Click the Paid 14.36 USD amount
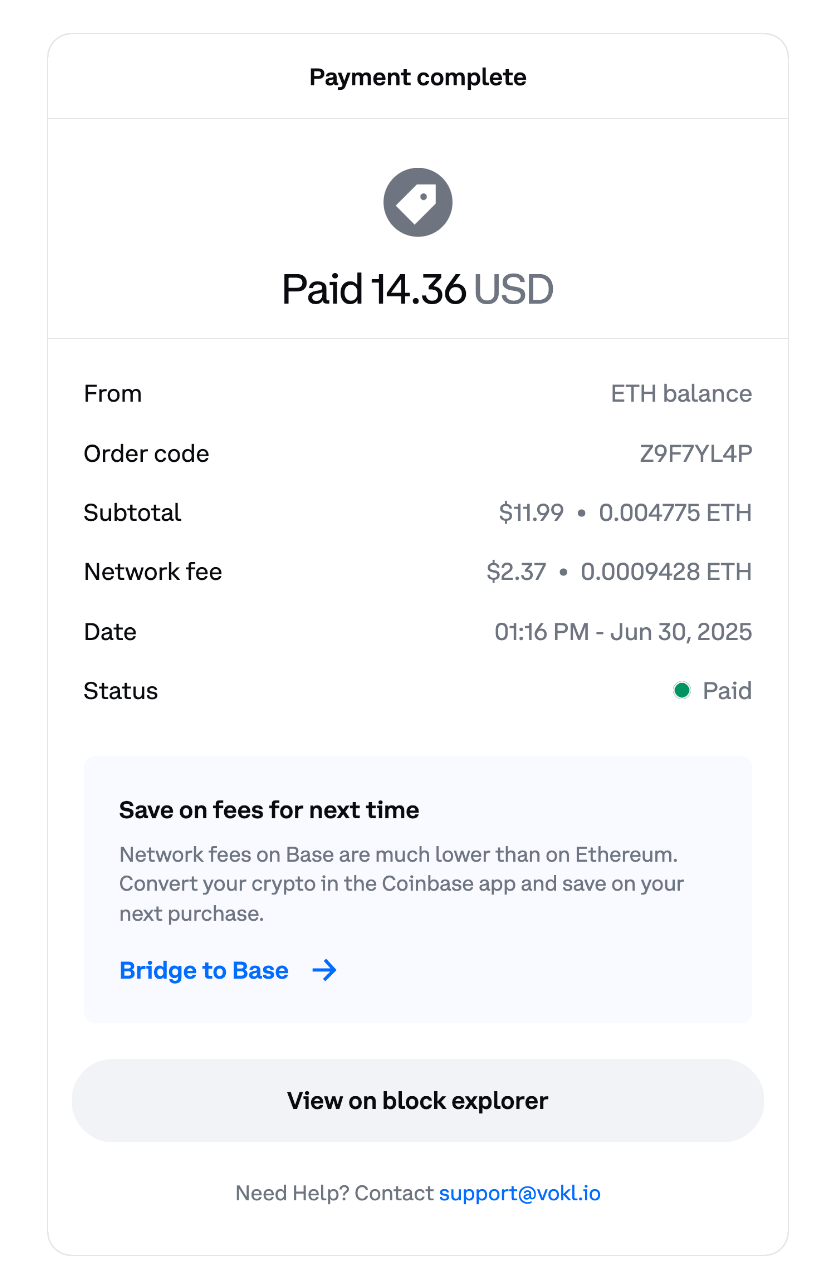Image resolution: width=818 pixels, height=1280 pixels. pos(418,290)
